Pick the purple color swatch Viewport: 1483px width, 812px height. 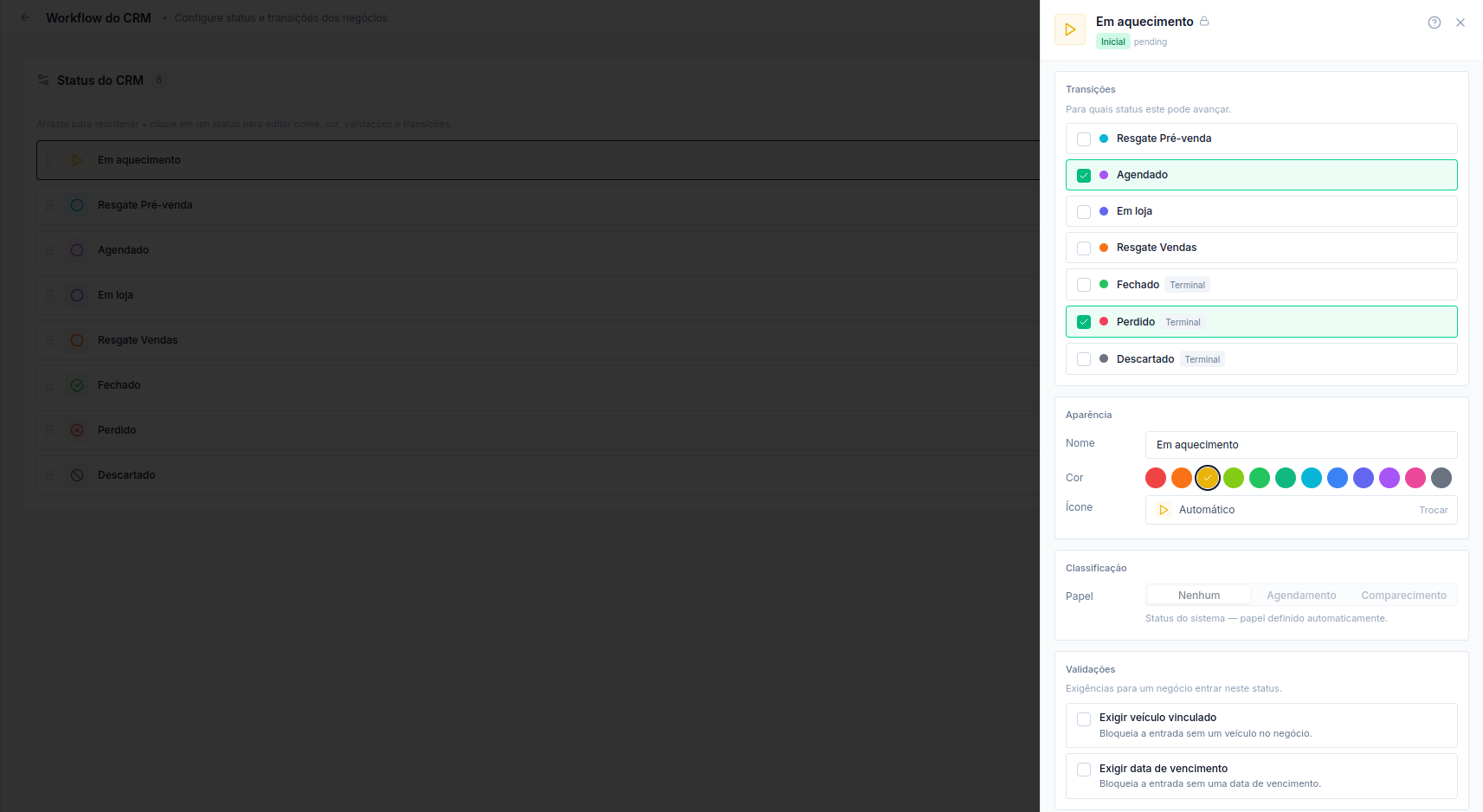click(x=1390, y=478)
